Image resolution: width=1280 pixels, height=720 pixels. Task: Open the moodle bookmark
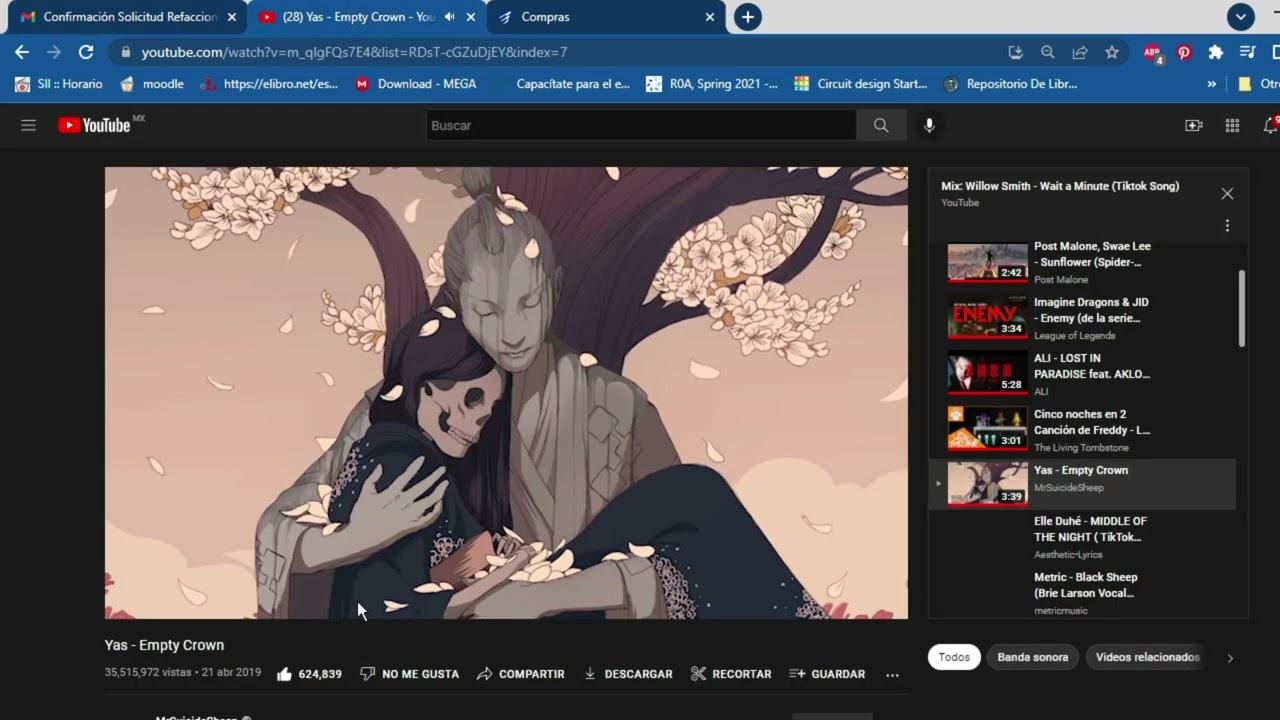152,84
